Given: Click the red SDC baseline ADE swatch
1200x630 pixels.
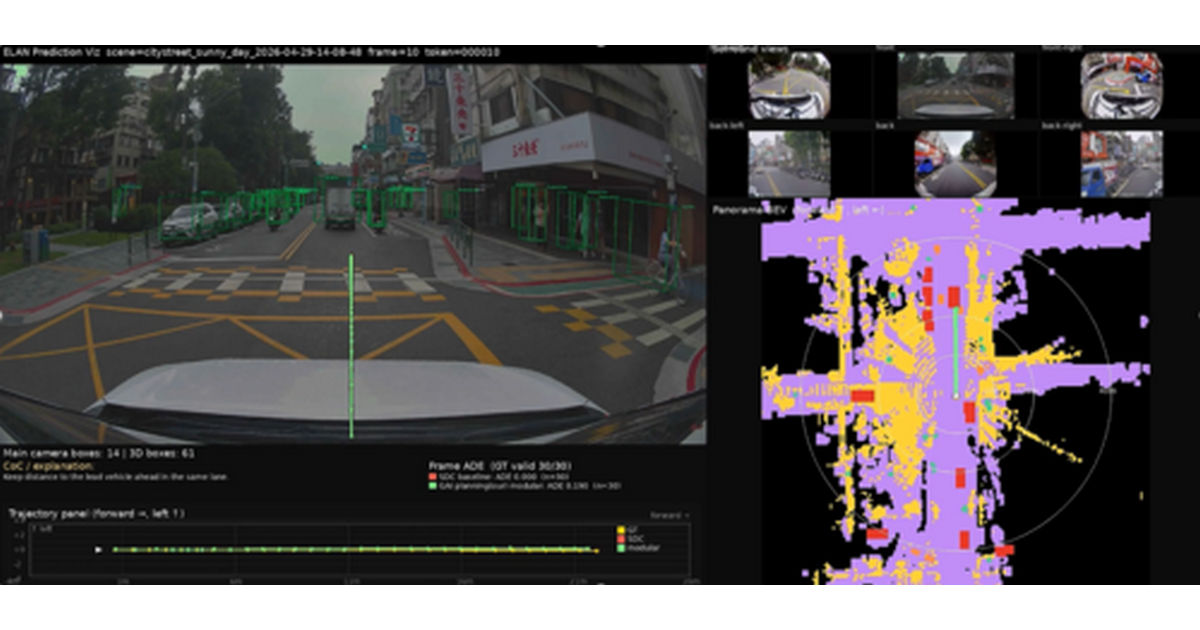Looking at the screenshot, I should click(431, 476).
